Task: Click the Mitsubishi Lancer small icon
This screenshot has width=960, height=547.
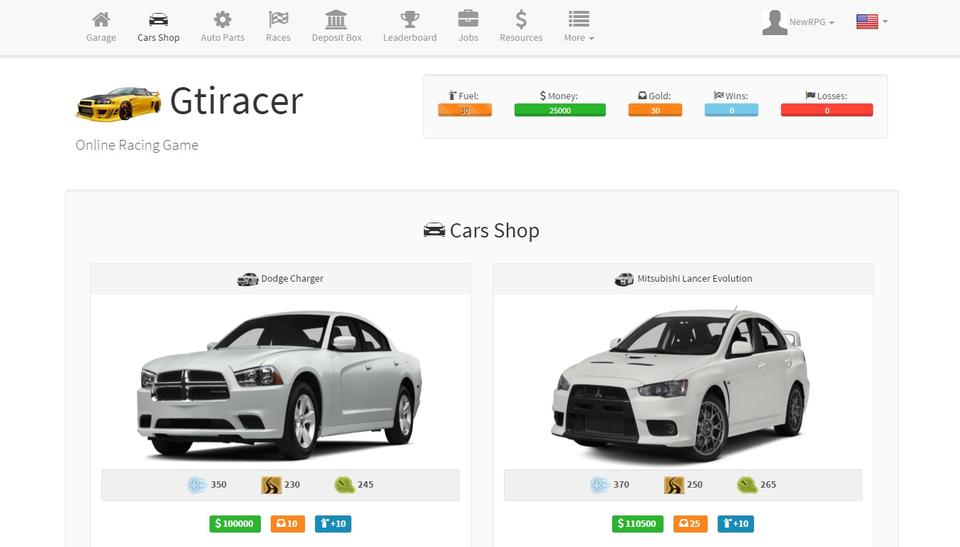Action: click(624, 279)
